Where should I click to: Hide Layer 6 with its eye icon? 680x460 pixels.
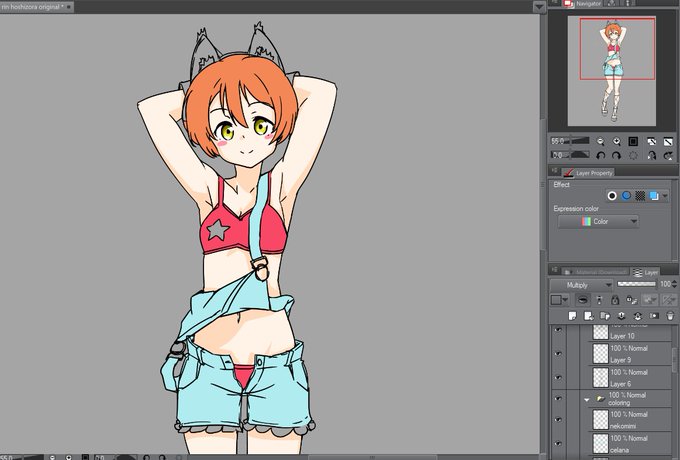(x=558, y=378)
